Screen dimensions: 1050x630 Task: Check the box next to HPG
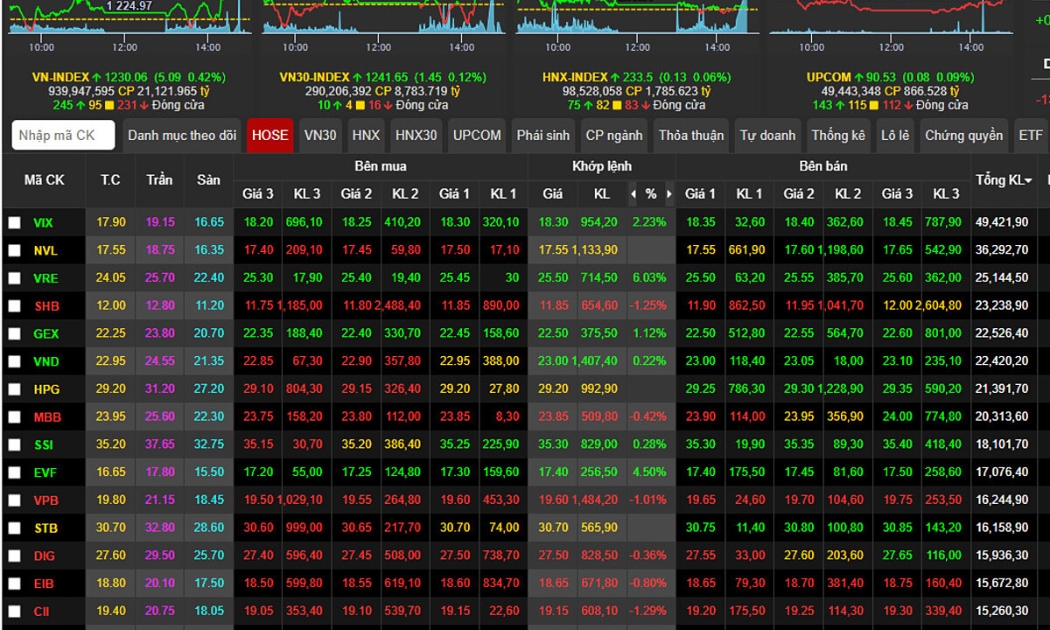(x=14, y=389)
